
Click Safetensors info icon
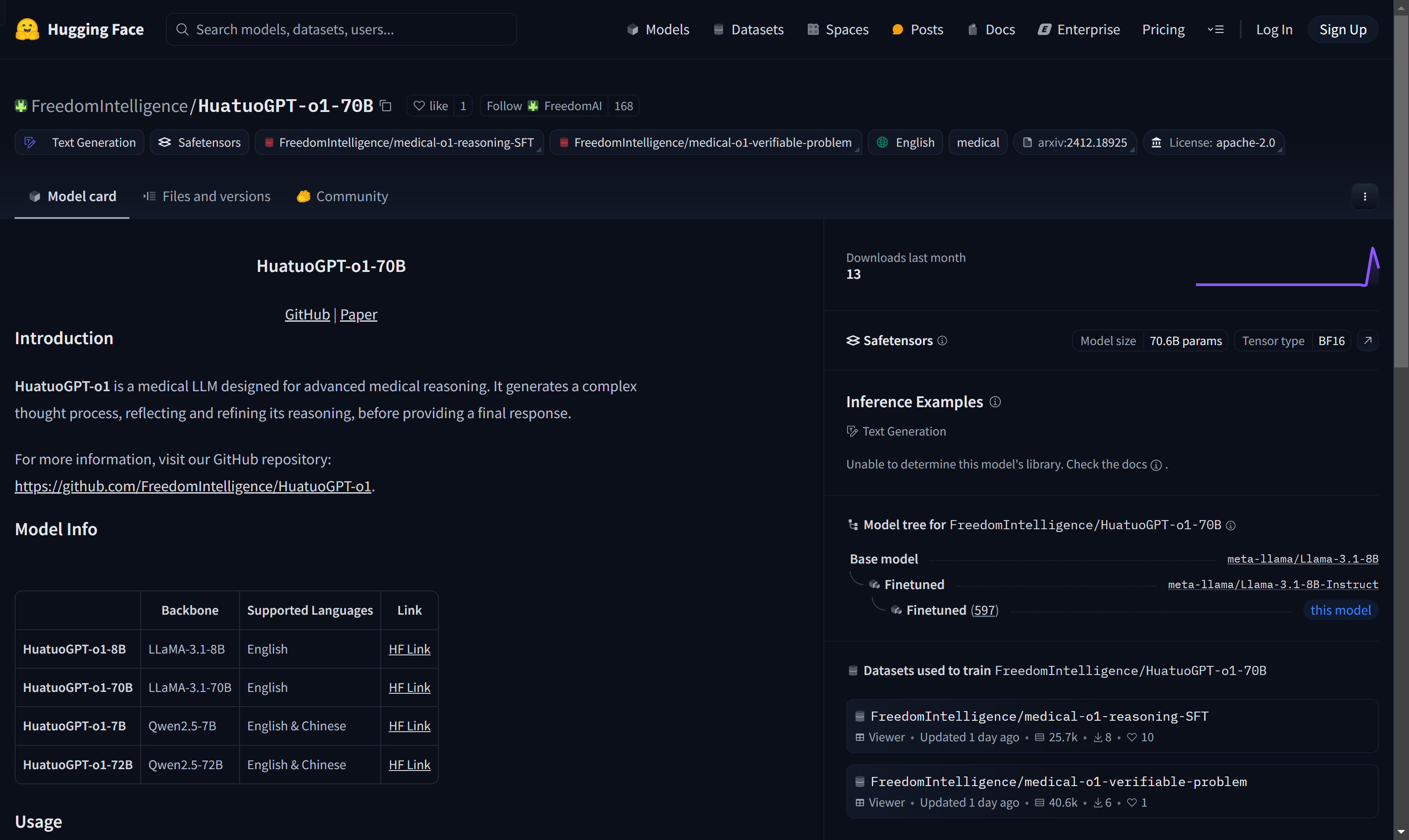point(942,340)
